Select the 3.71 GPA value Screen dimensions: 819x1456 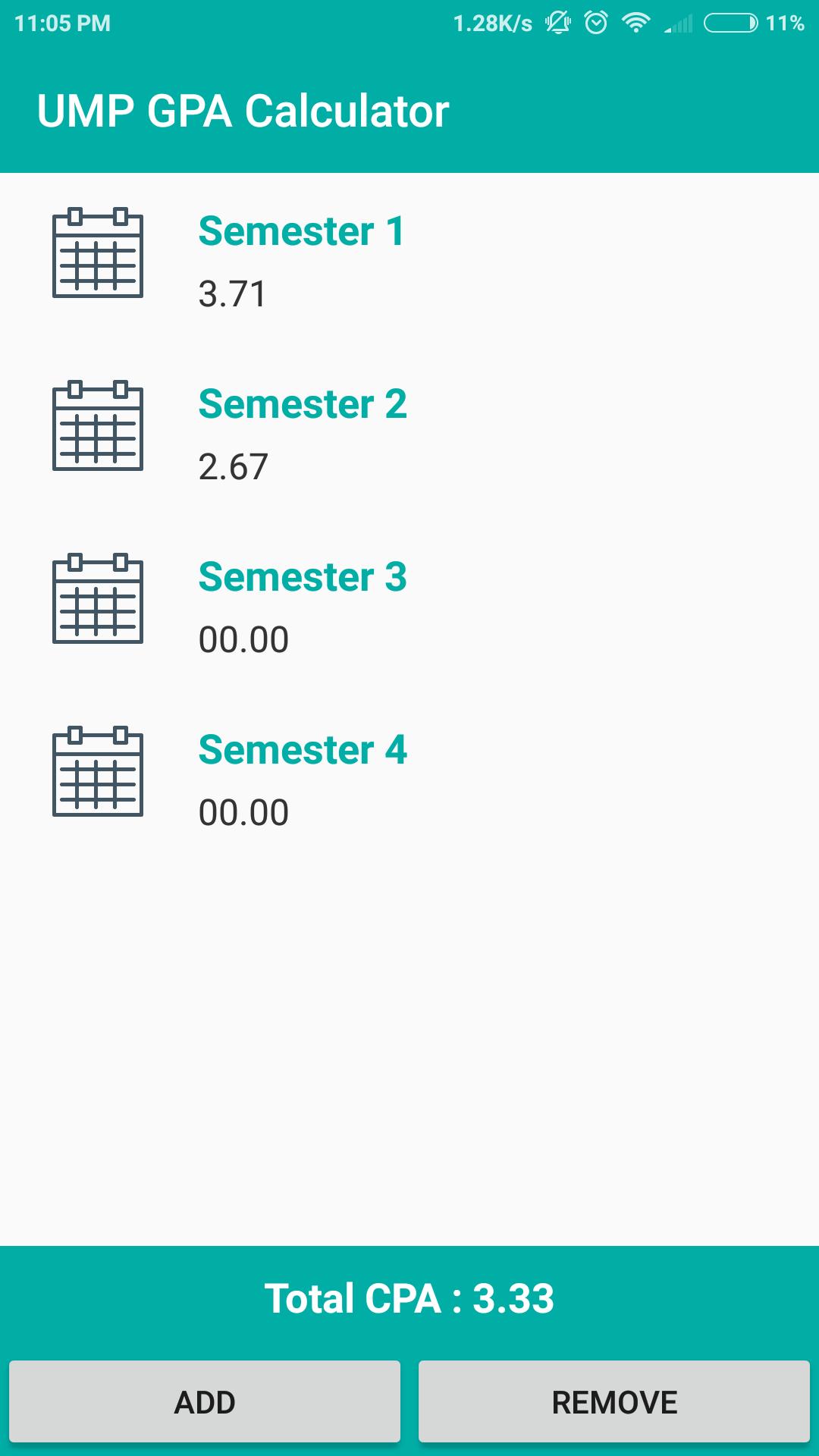[x=232, y=294]
